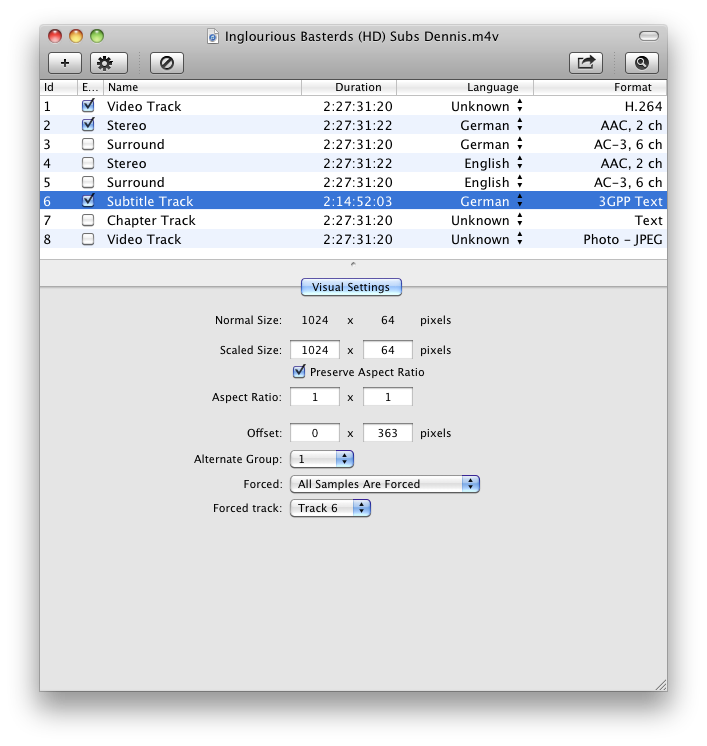Screen dimensions: 707x746
Task: Click the E... enabled column header
Action: coord(90,87)
